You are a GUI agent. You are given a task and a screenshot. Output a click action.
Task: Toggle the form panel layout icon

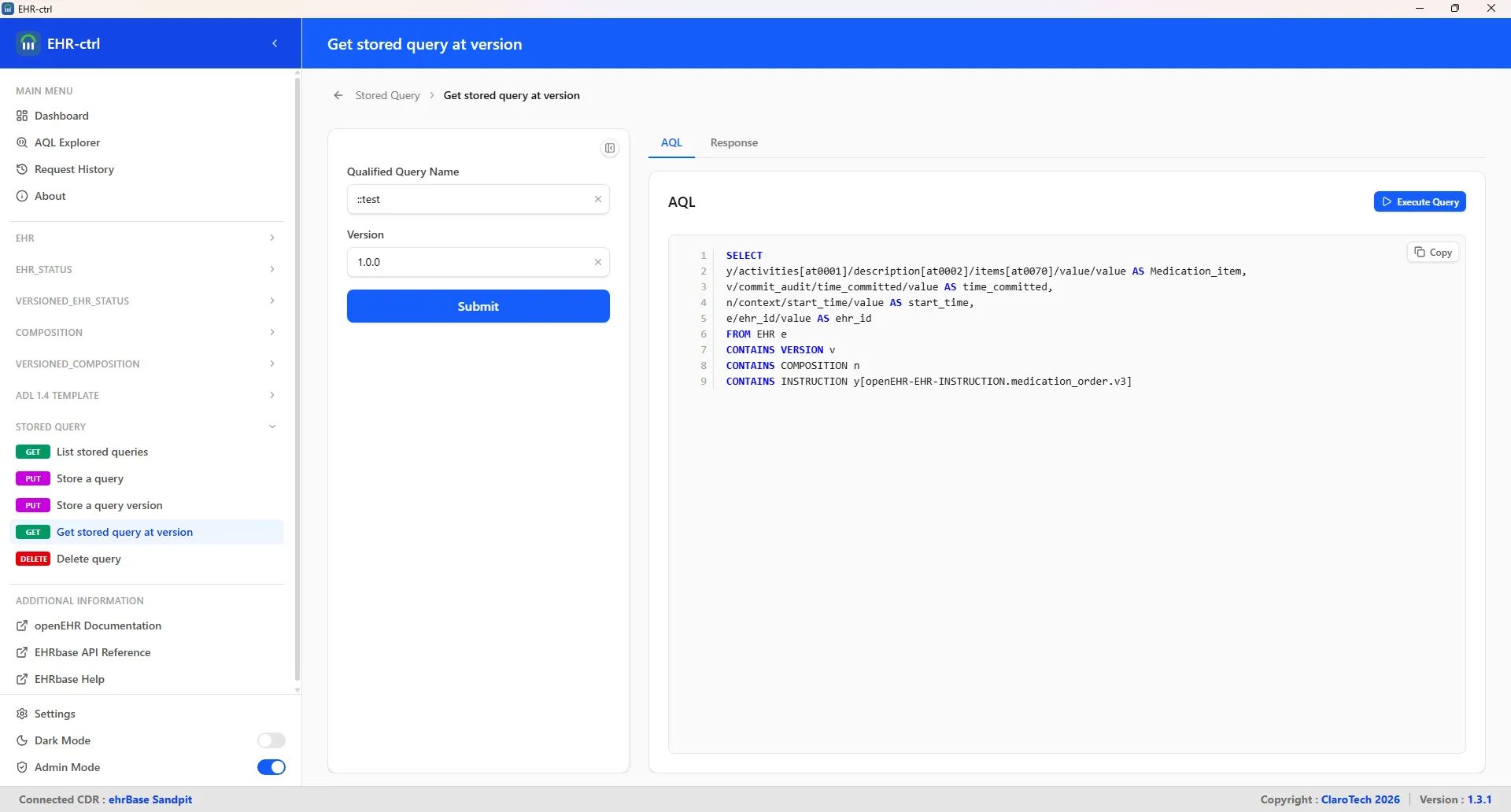click(x=610, y=148)
